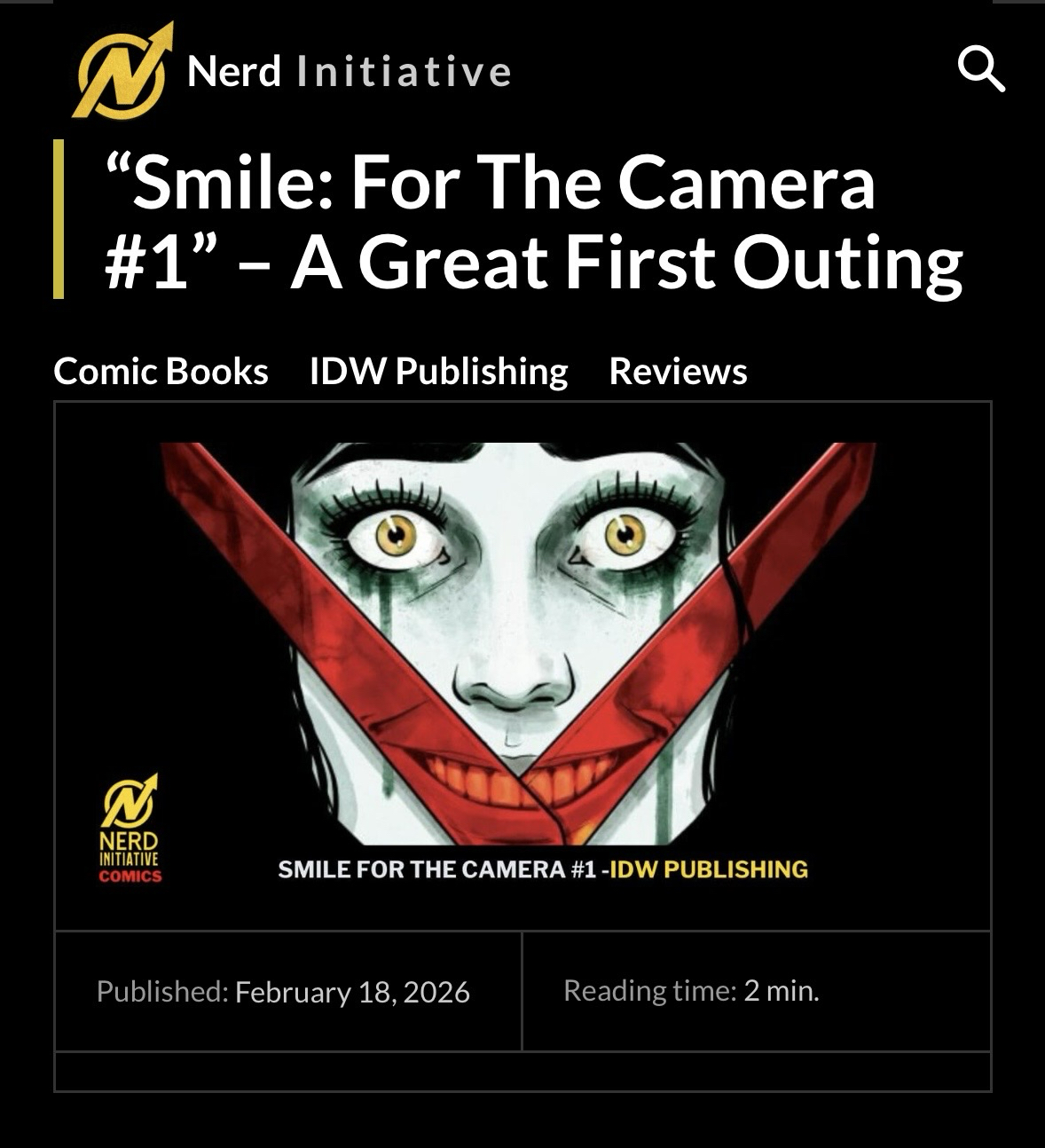
Task: Click the white SMILE FOR THE CAMERA #1 caption
Action: pyautogui.click(x=436, y=869)
